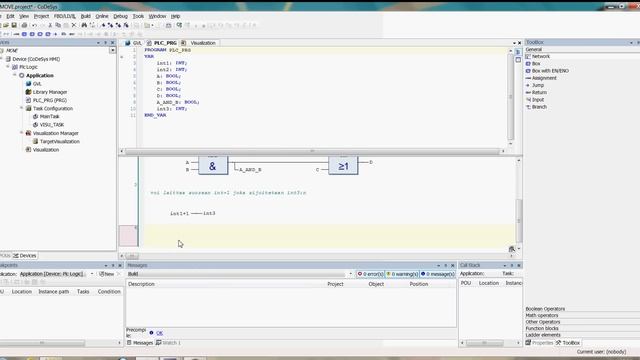
Task: Open the FBD/LD/IL menu
Action: click(x=64, y=16)
